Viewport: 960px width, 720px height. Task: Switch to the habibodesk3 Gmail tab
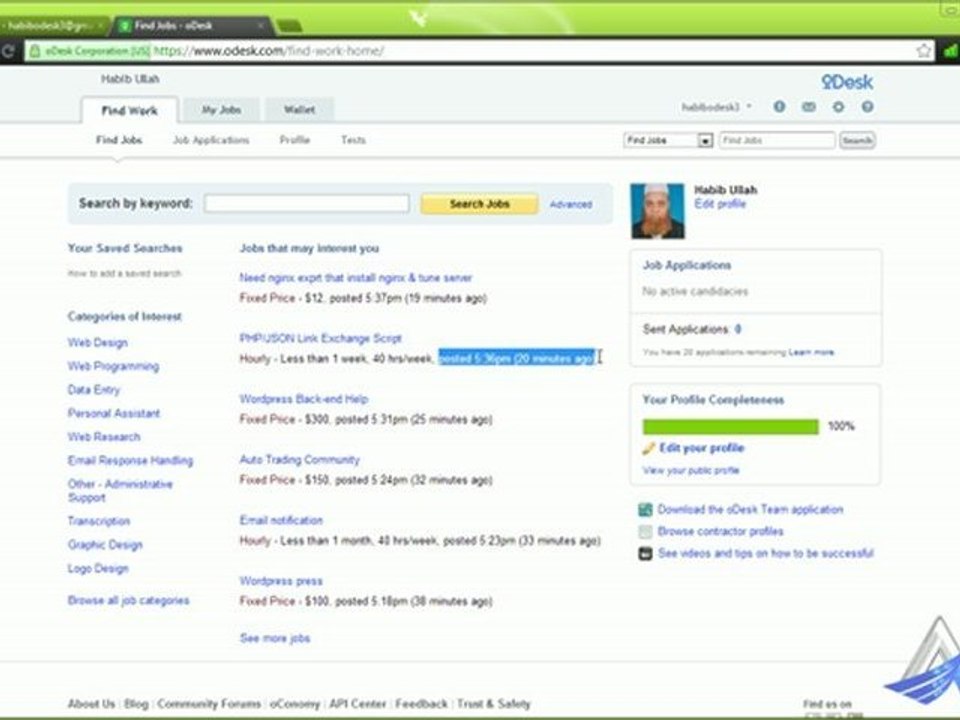point(52,26)
